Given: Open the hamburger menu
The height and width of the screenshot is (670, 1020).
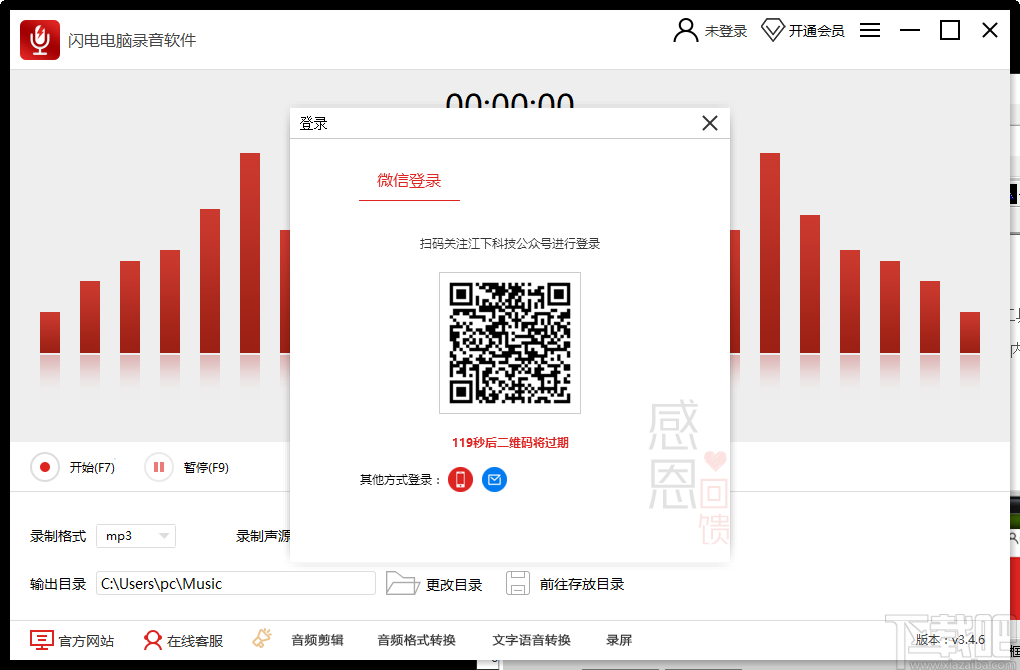Looking at the screenshot, I should [869, 30].
